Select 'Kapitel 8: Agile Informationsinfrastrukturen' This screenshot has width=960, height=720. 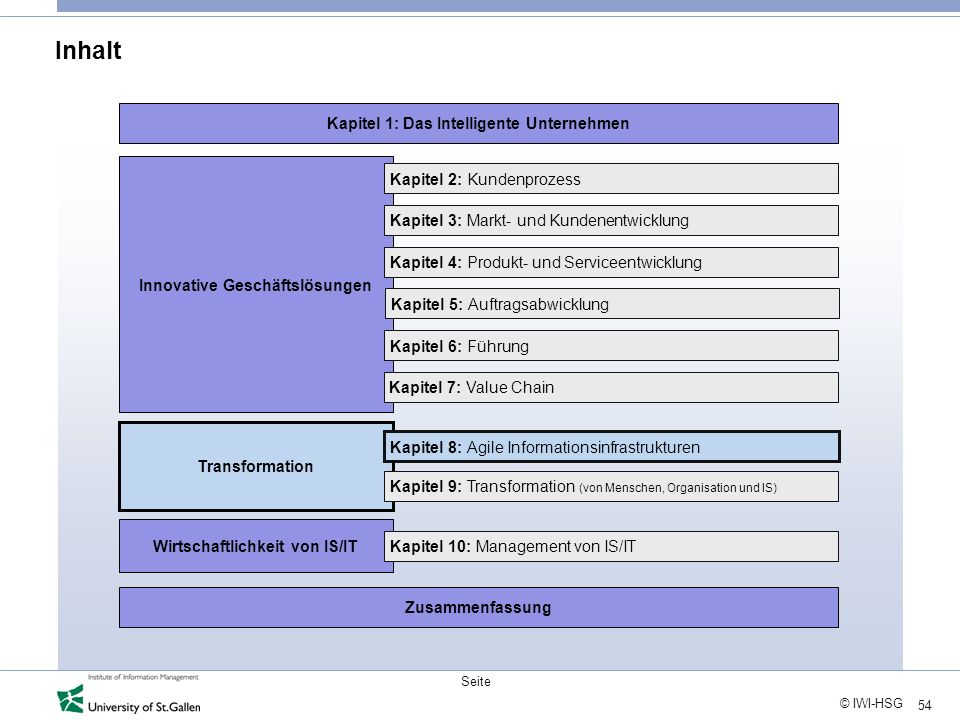click(x=612, y=447)
